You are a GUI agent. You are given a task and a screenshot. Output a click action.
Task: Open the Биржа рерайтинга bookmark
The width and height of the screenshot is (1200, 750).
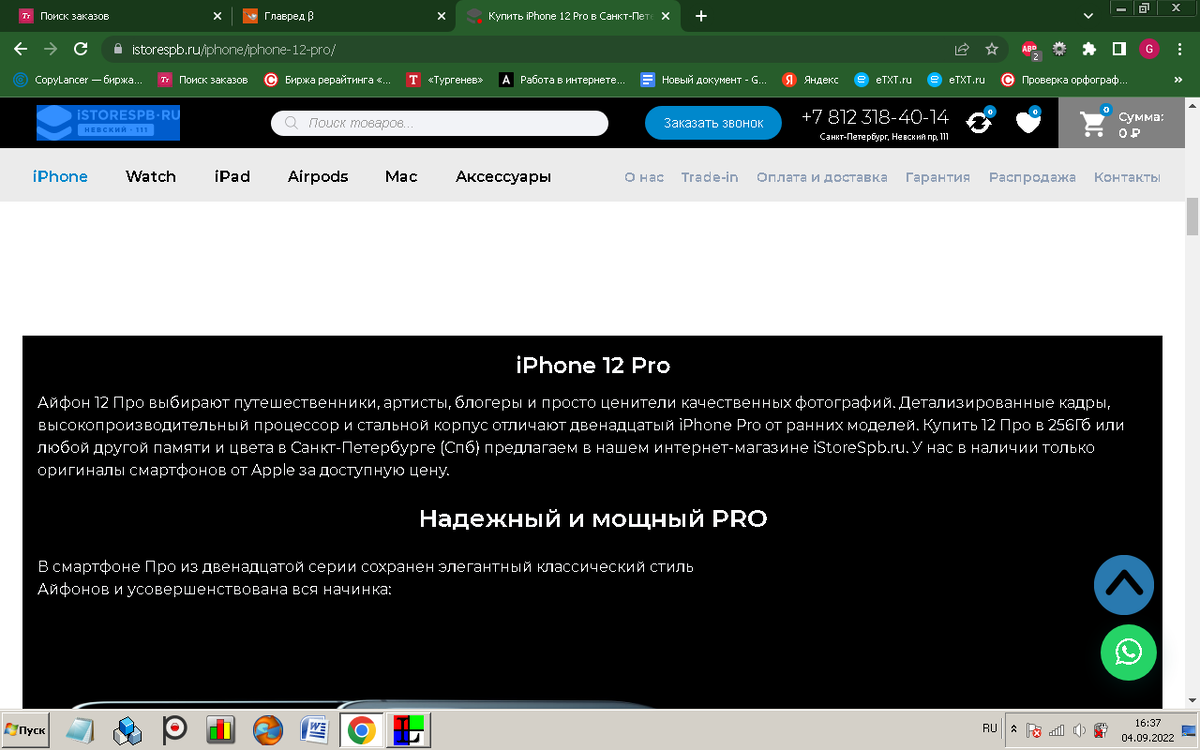[328, 79]
